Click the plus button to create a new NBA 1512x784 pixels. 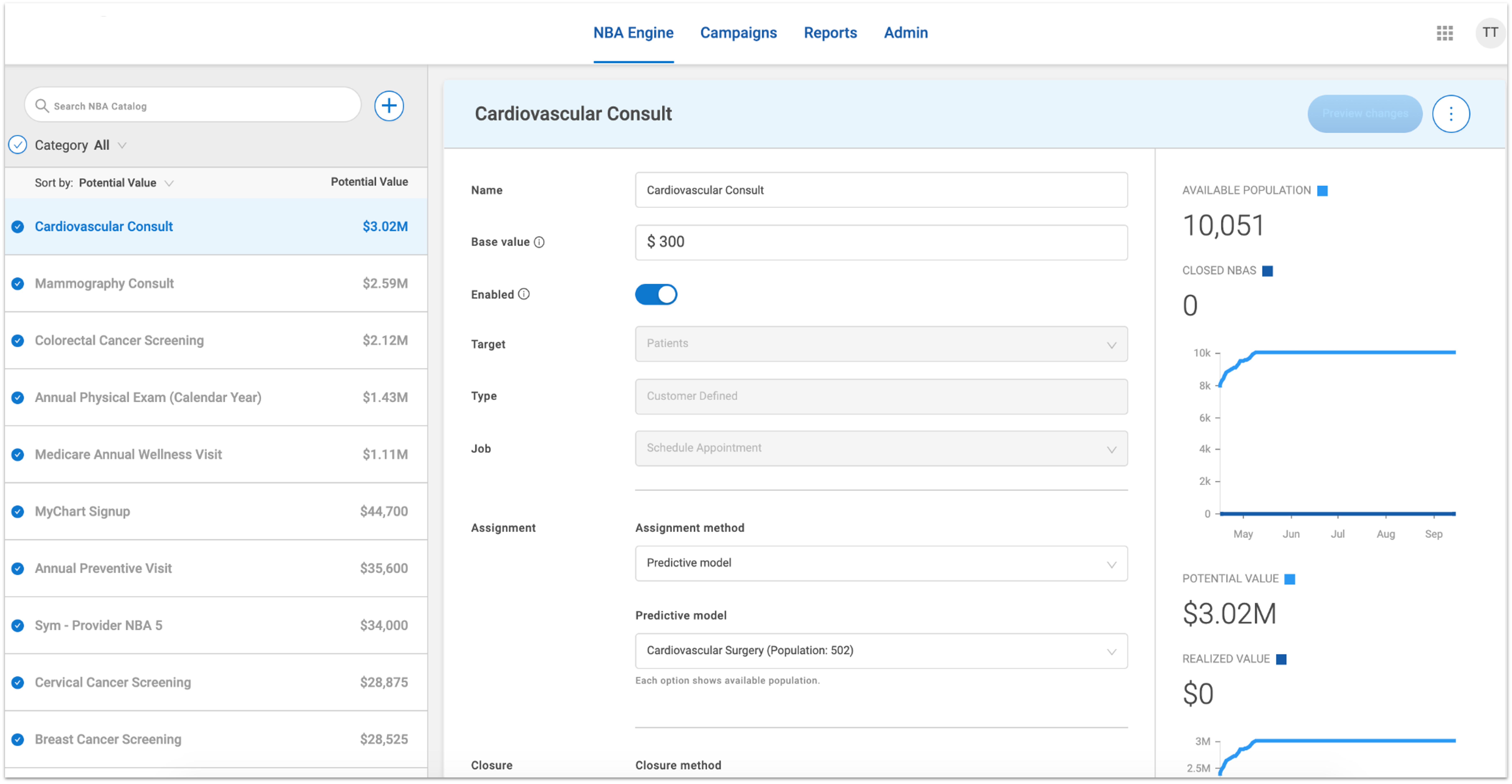pos(389,106)
